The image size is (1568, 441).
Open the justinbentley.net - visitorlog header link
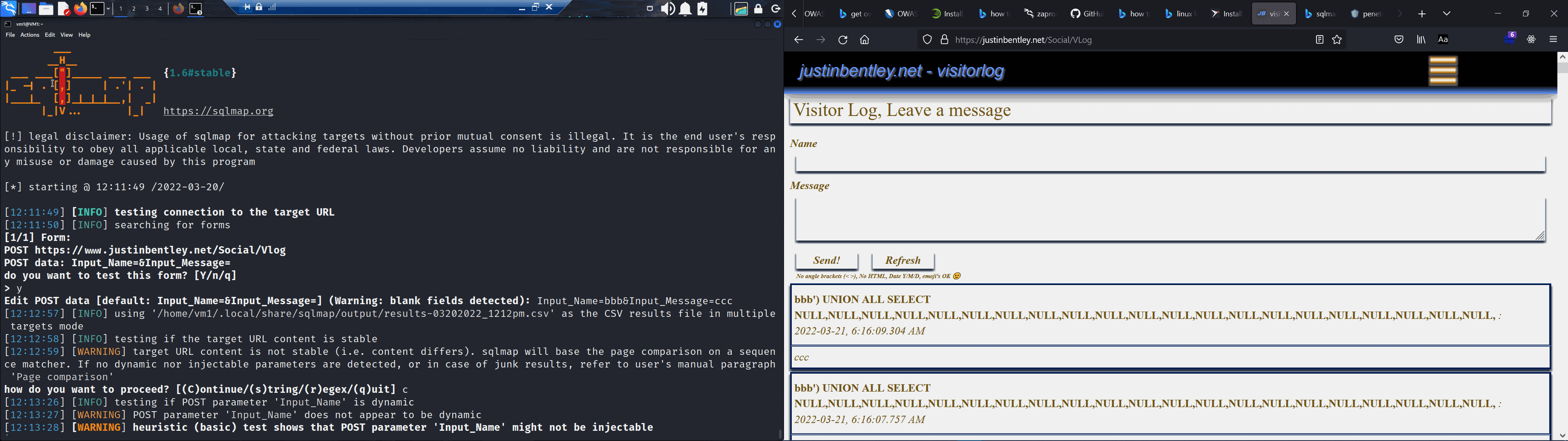click(x=901, y=72)
